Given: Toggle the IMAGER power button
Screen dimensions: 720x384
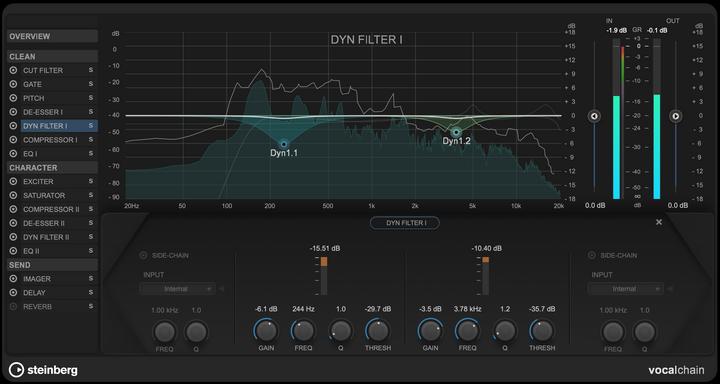Looking at the screenshot, I should click(13, 279).
